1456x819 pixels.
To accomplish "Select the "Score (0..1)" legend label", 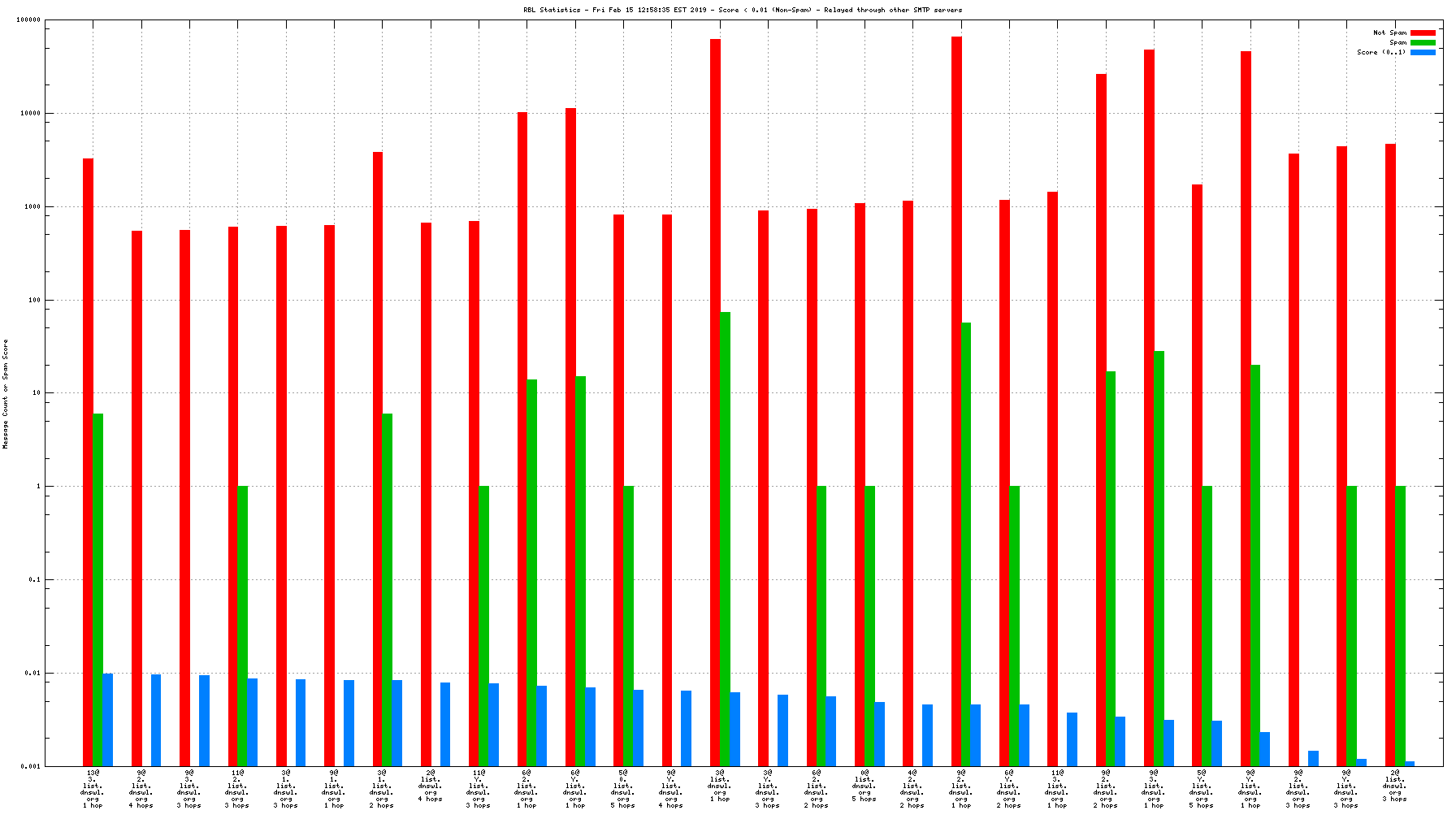I will (x=1380, y=52).
